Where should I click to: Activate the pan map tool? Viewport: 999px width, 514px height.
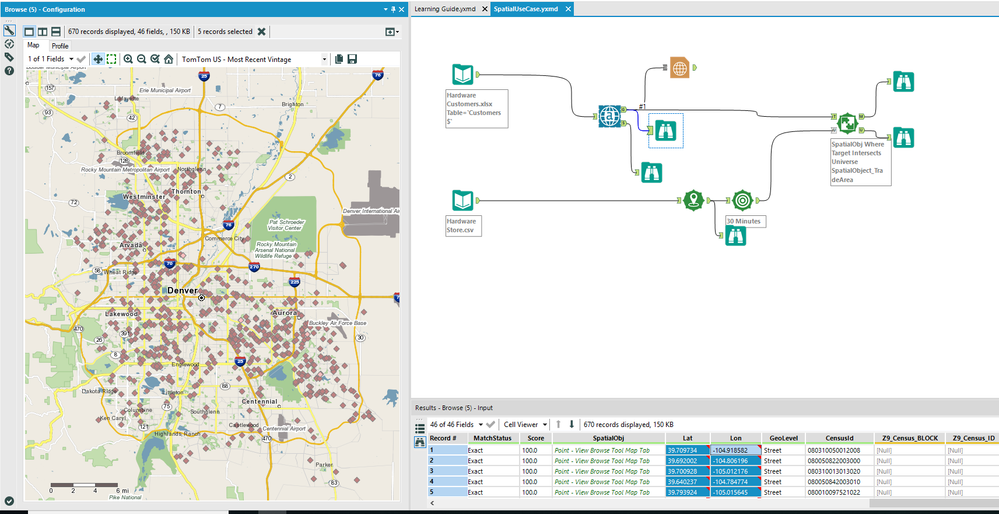98,59
